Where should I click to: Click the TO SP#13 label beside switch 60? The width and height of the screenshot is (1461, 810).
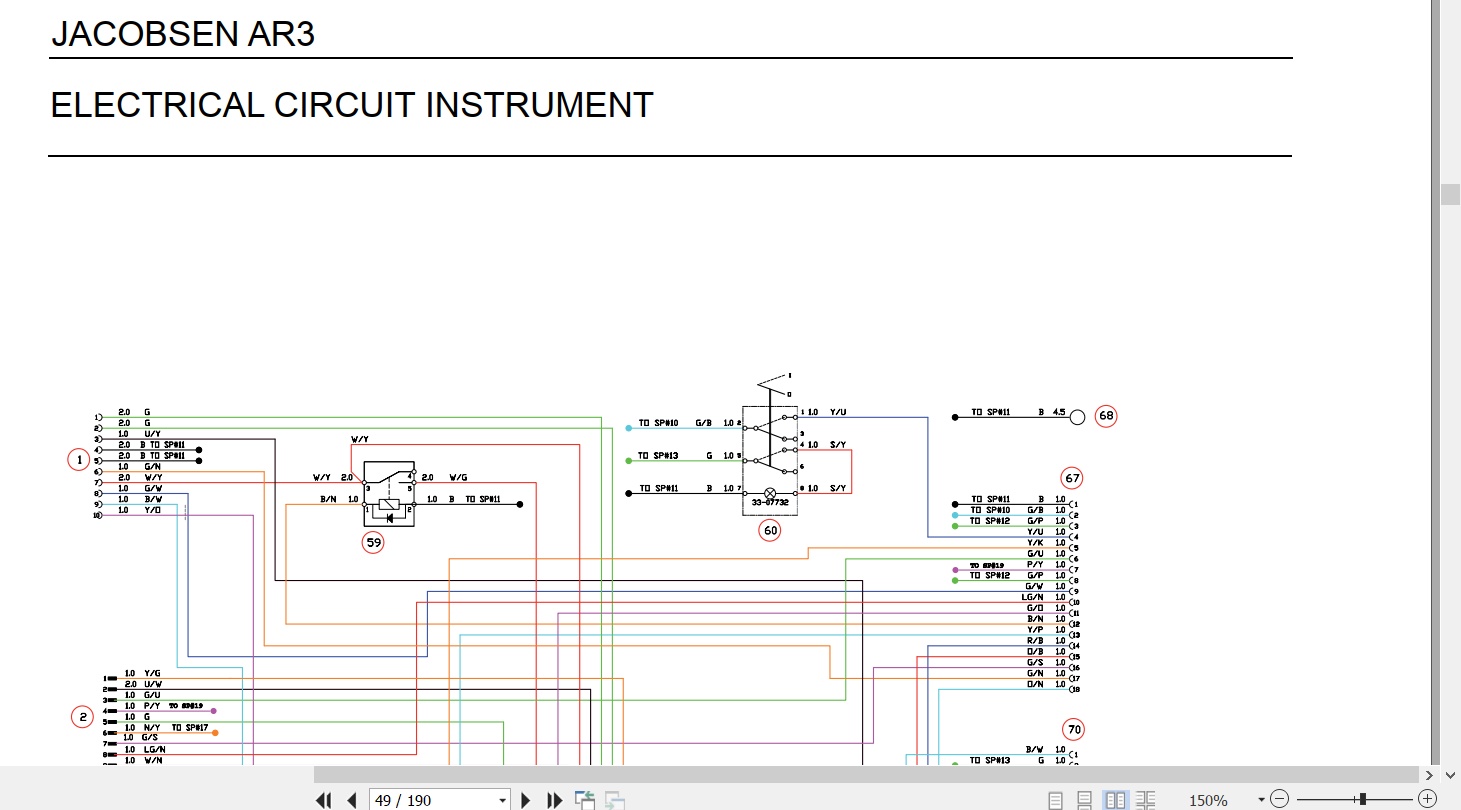point(658,455)
